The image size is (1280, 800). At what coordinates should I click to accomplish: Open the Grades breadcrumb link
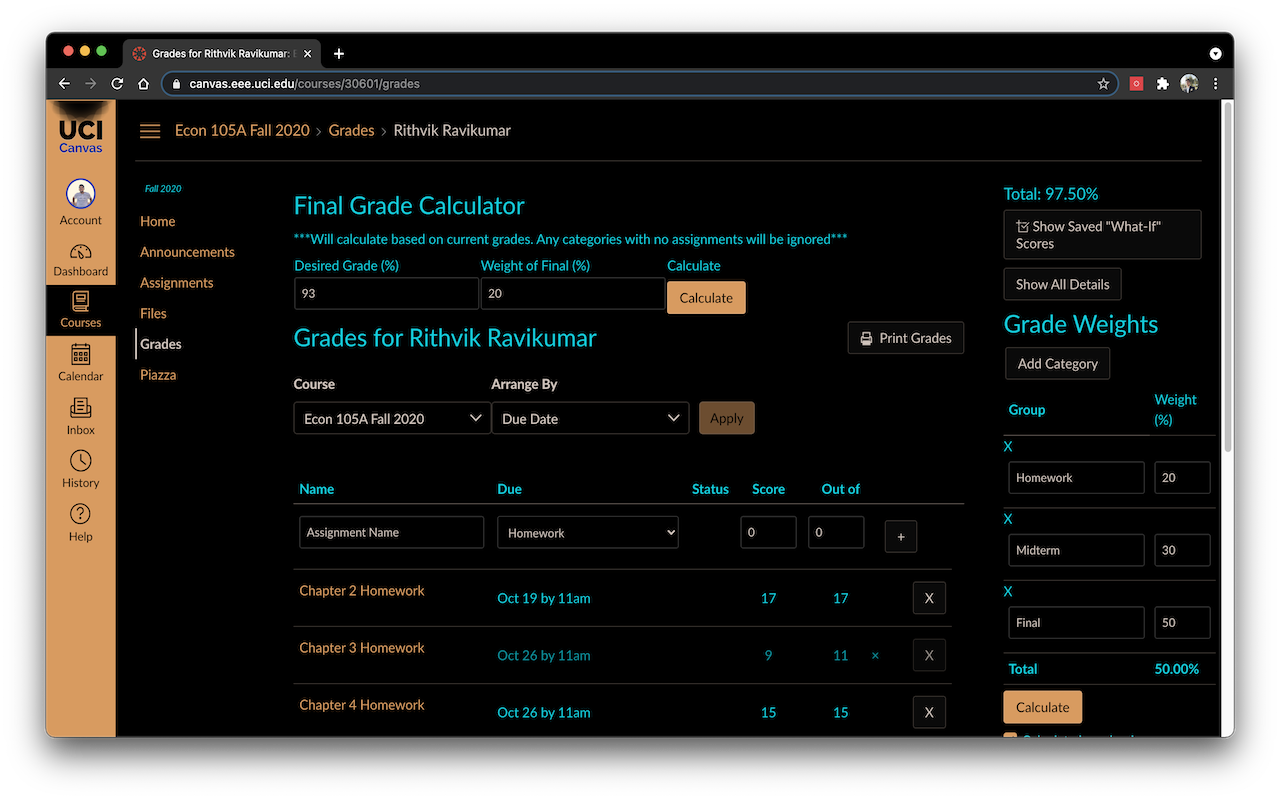click(352, 130)
